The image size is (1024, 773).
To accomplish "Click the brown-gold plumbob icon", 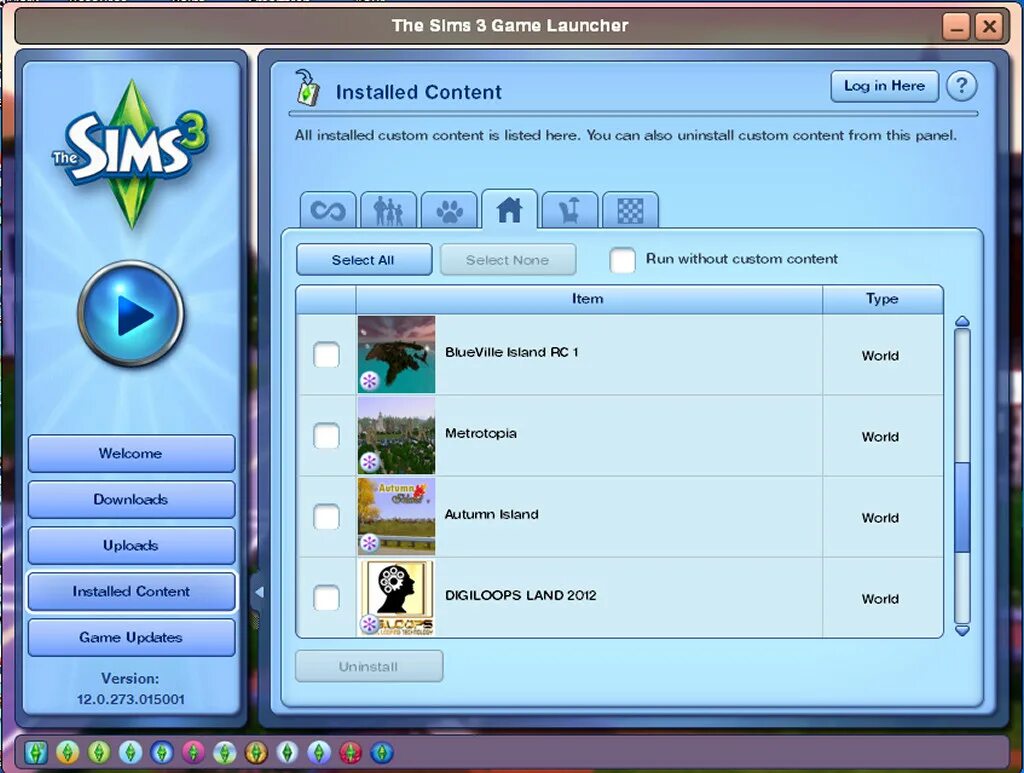I will point(256,753).
